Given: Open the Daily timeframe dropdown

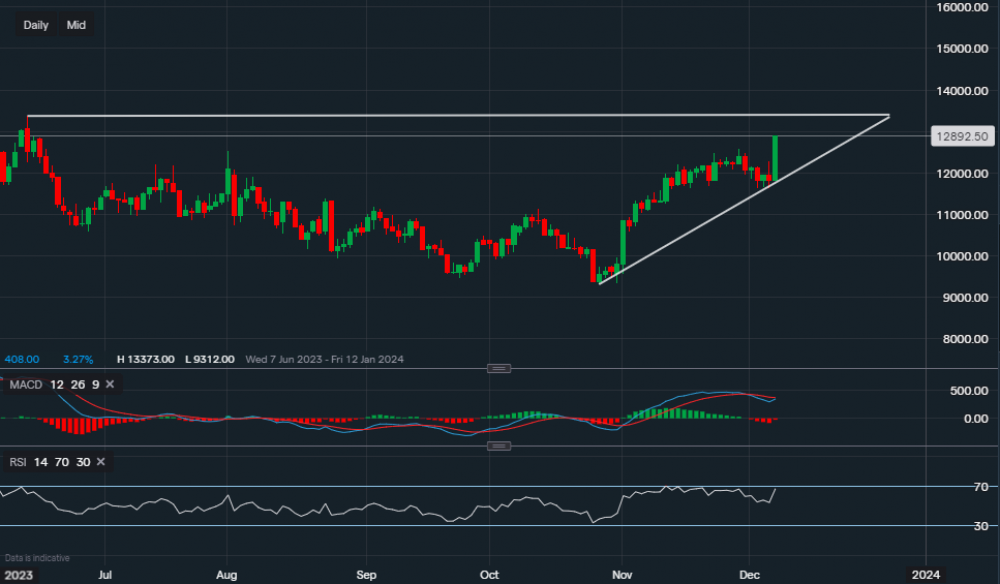Looking at the screenshot, I should (36, 25).
